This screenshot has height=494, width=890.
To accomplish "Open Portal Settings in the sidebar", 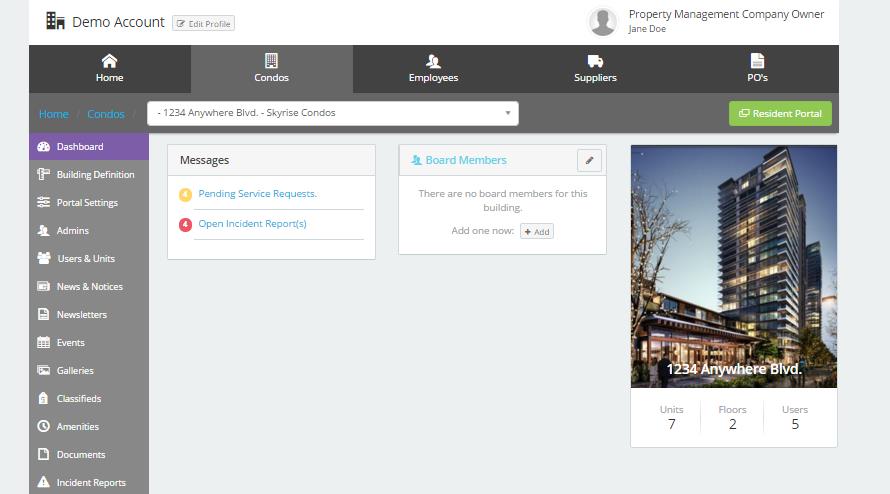I will (87, 203).
